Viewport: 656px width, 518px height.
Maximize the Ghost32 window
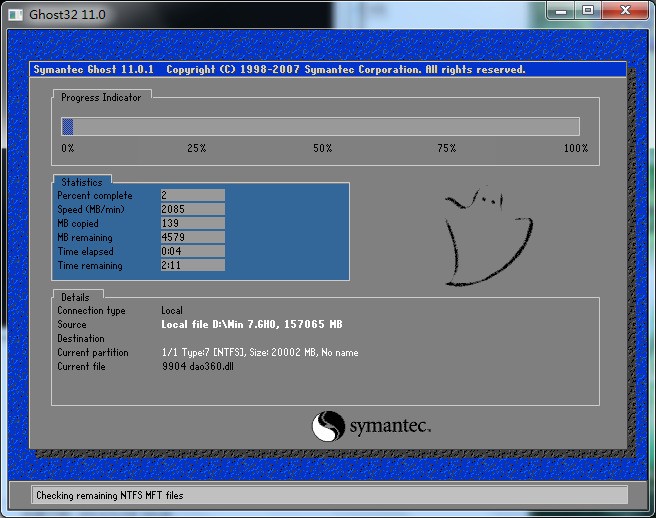(587, 11)
